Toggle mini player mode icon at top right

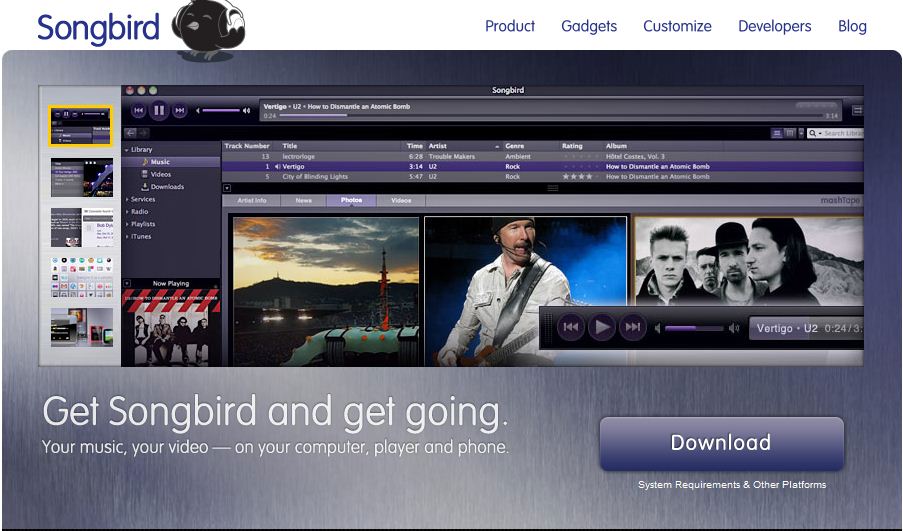pyautogui.click(x=857, y=110)
